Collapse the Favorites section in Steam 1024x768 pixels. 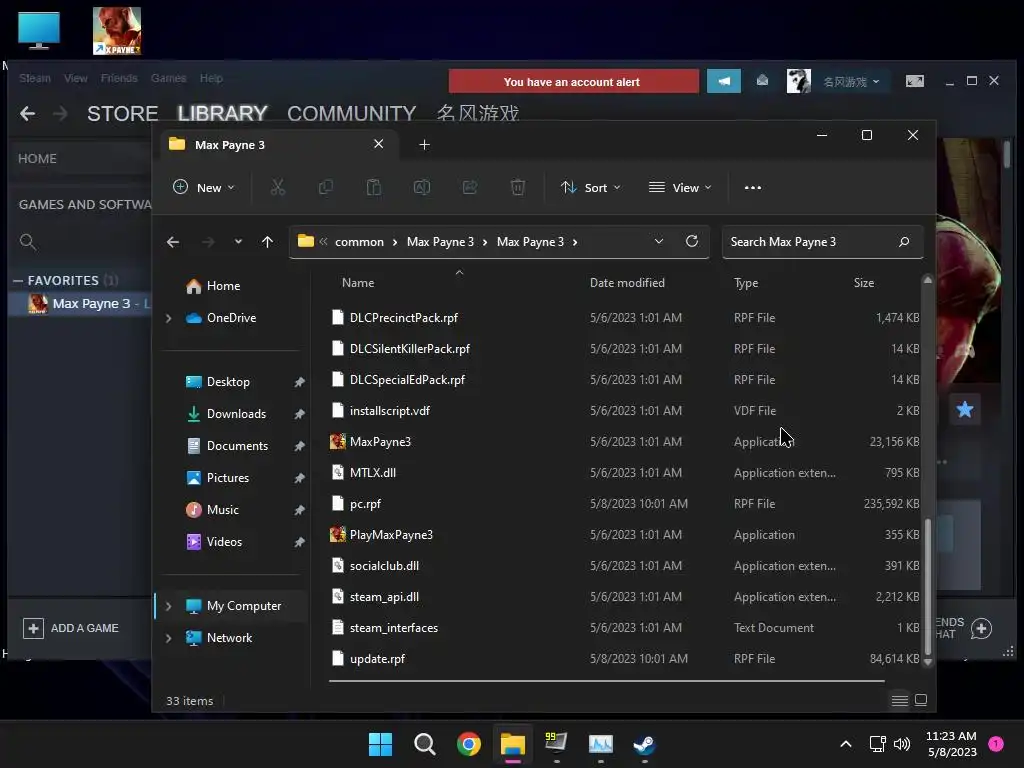coord(18,281)
